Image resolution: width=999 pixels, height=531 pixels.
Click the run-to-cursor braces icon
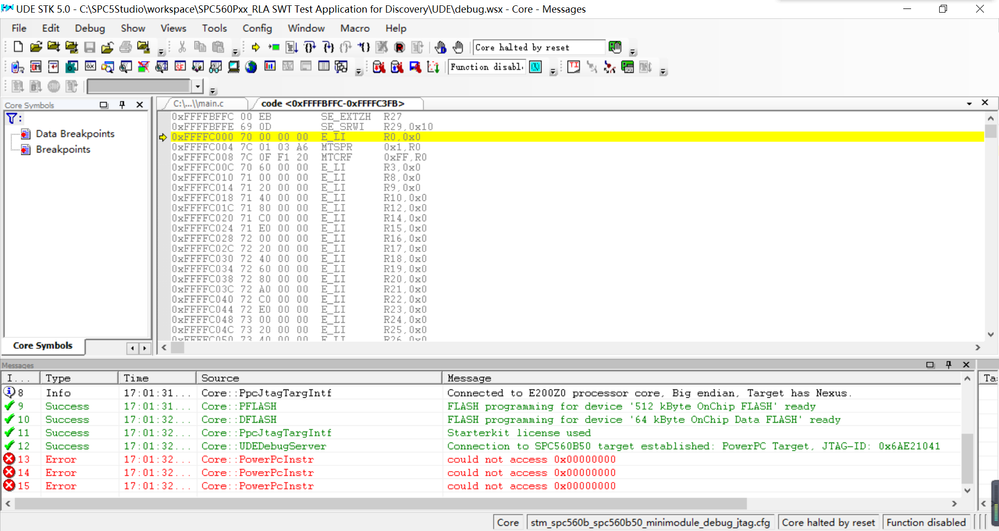[364, 47]
